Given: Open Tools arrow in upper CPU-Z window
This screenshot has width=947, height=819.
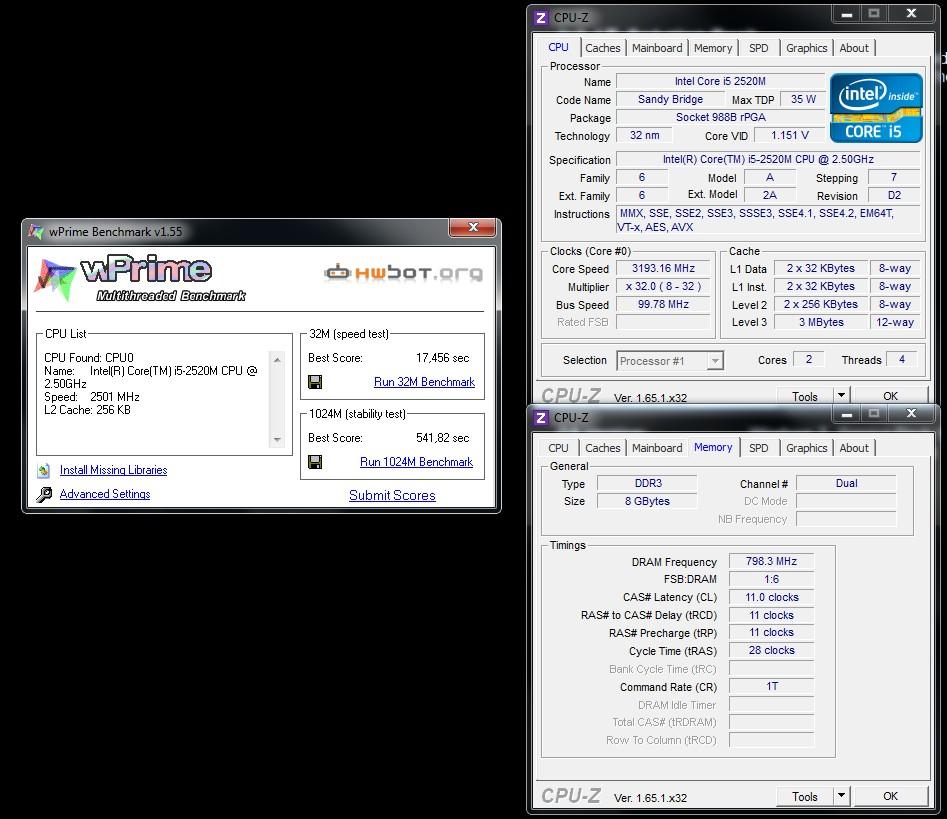Looking at the screenshot, I should 841,396.
